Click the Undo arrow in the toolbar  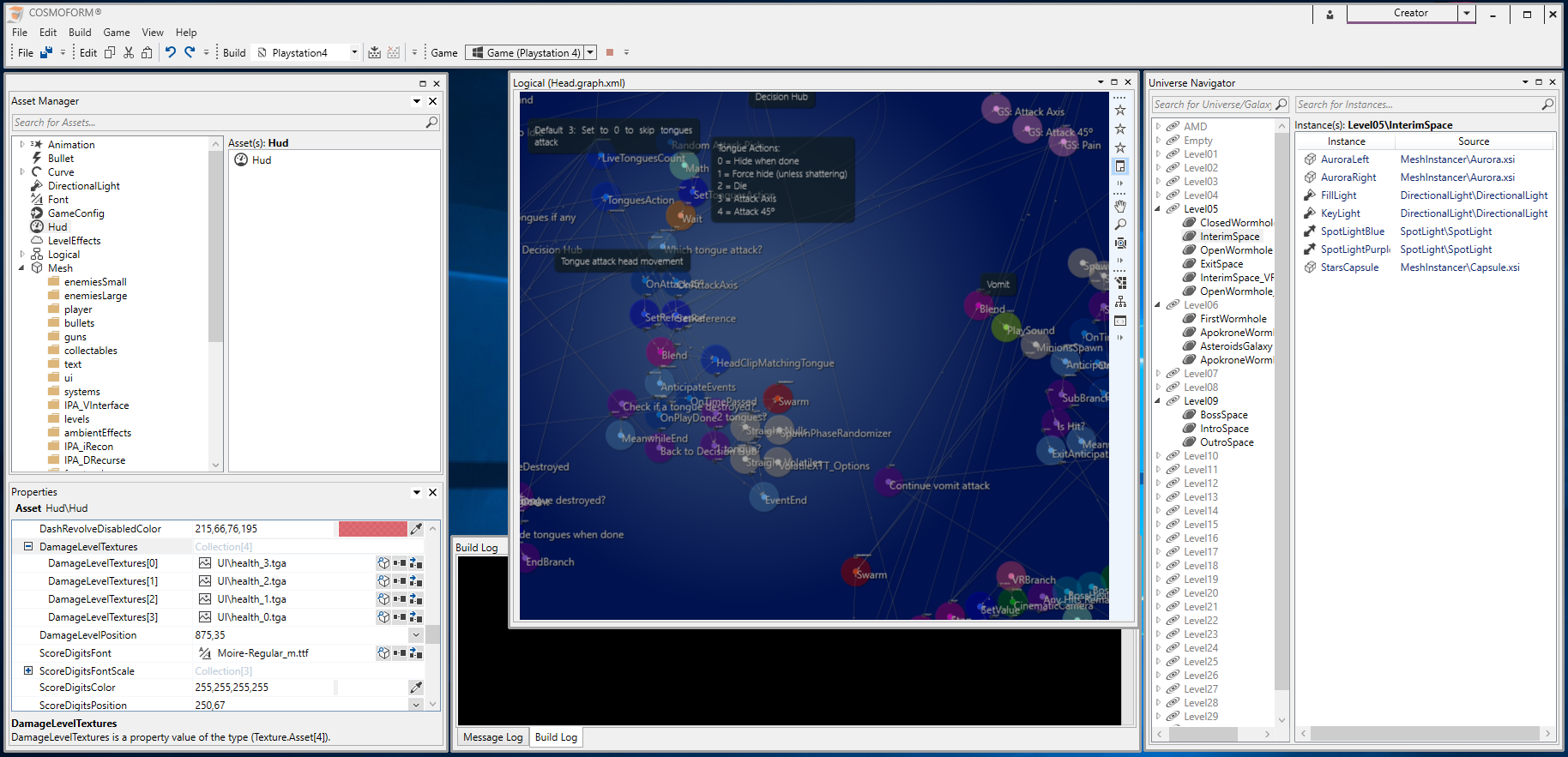[x=171, y=52]
